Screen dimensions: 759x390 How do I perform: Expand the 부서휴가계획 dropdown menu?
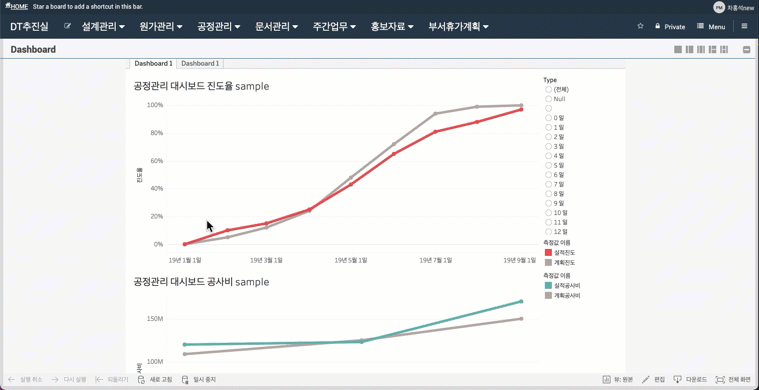tap(458, 27)
